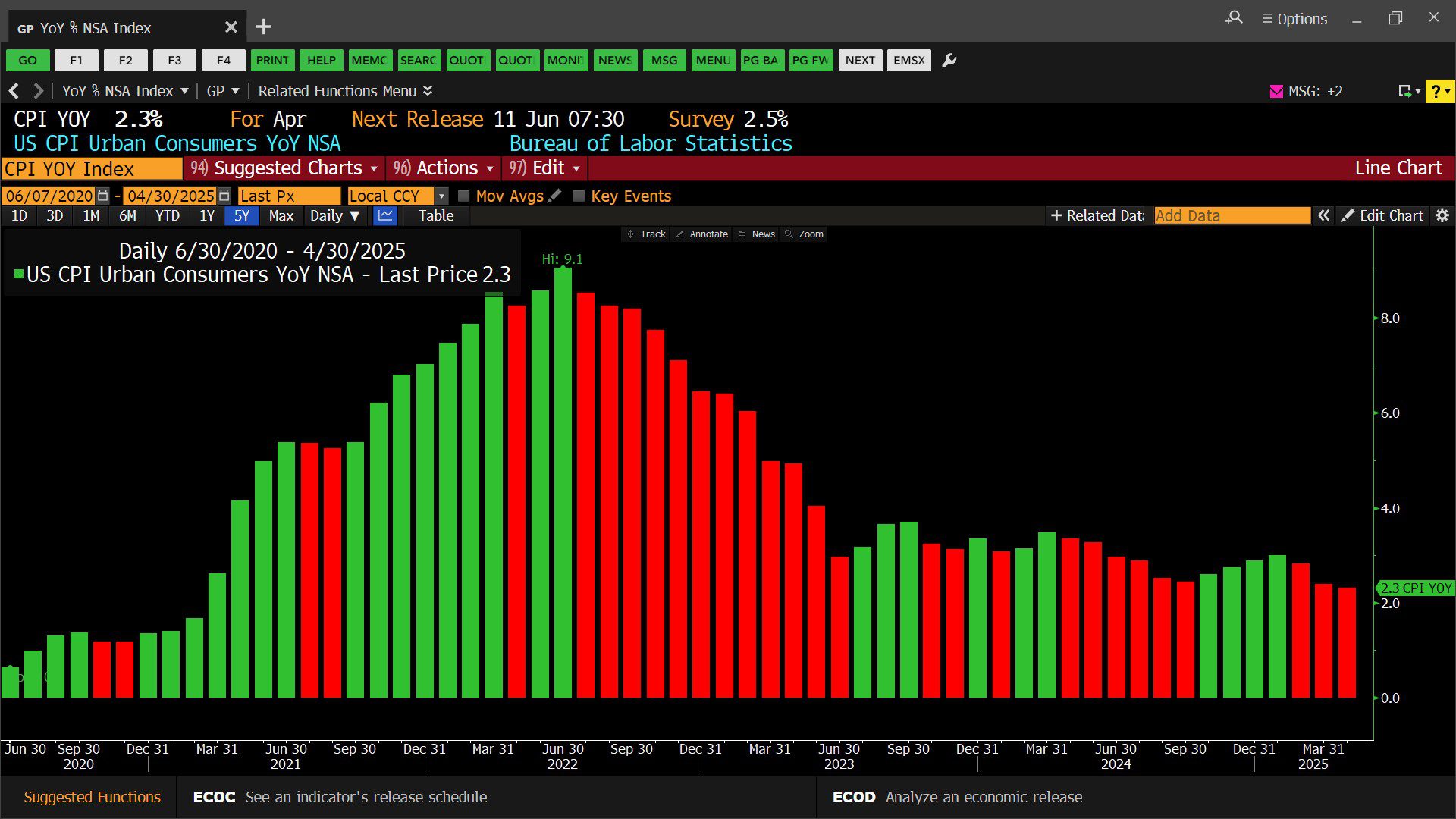Image resolution: width=1456 pixels, height=819 pixels.
Task: Enable the Mov Avgs checkbox
Action: point(464,196)
